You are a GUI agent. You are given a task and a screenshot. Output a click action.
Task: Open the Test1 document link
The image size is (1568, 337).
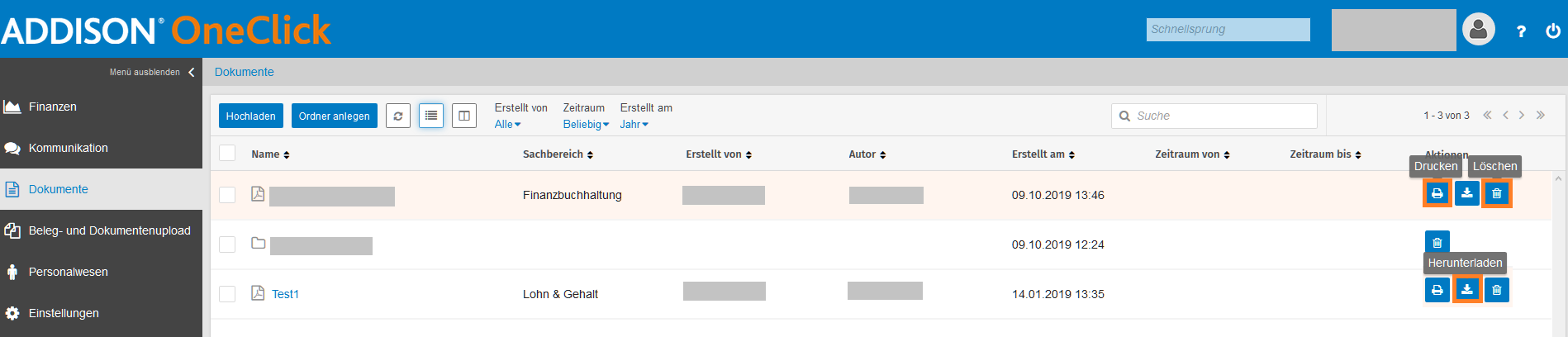285,294
